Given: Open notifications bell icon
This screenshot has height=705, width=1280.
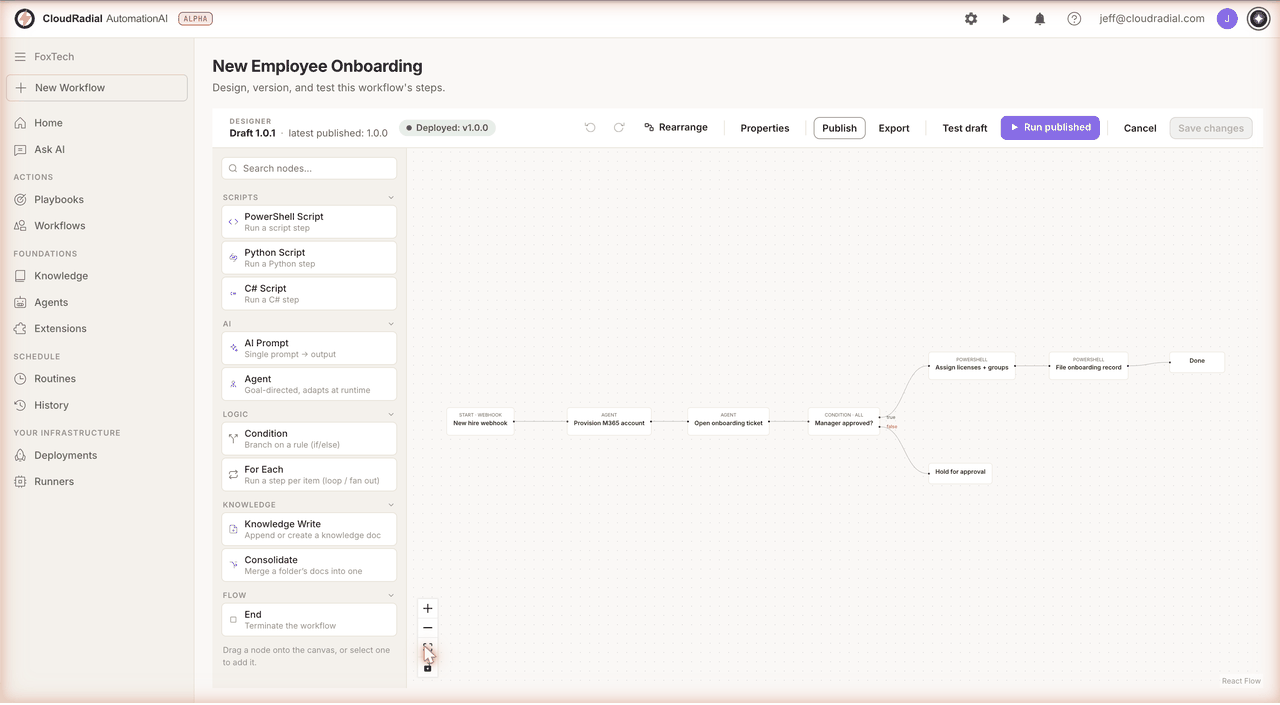Looking at the screenshot, I should click(1040, 19).
